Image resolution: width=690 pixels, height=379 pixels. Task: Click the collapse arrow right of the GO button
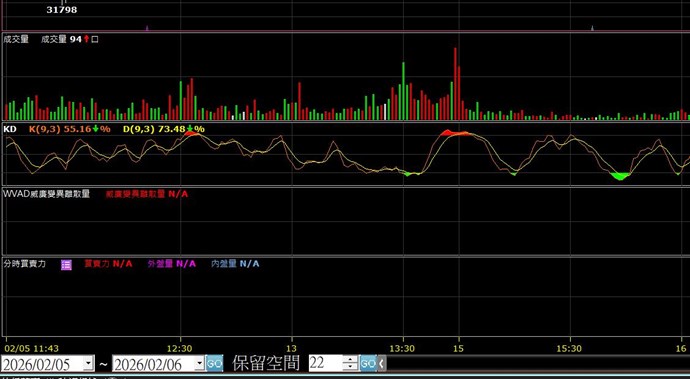382,364
